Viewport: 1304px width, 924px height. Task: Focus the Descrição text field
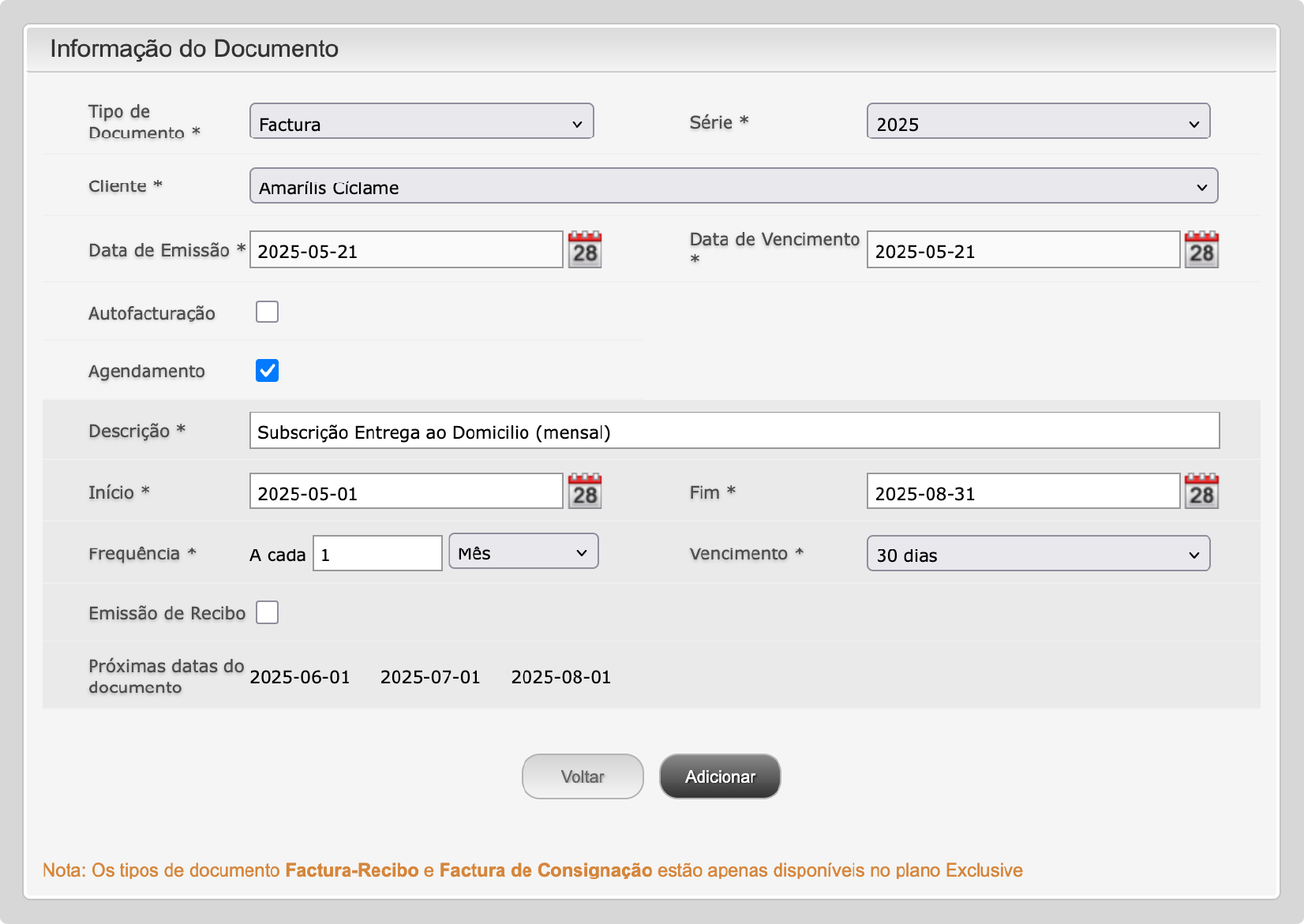point(734,431)
